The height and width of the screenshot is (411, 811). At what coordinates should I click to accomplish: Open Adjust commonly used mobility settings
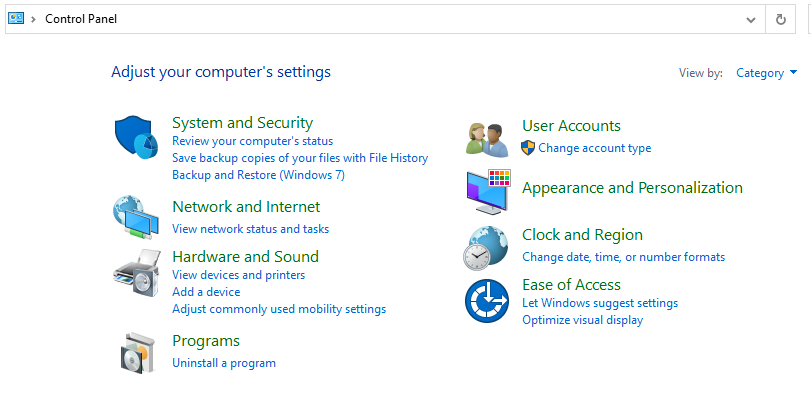[279, 309]
